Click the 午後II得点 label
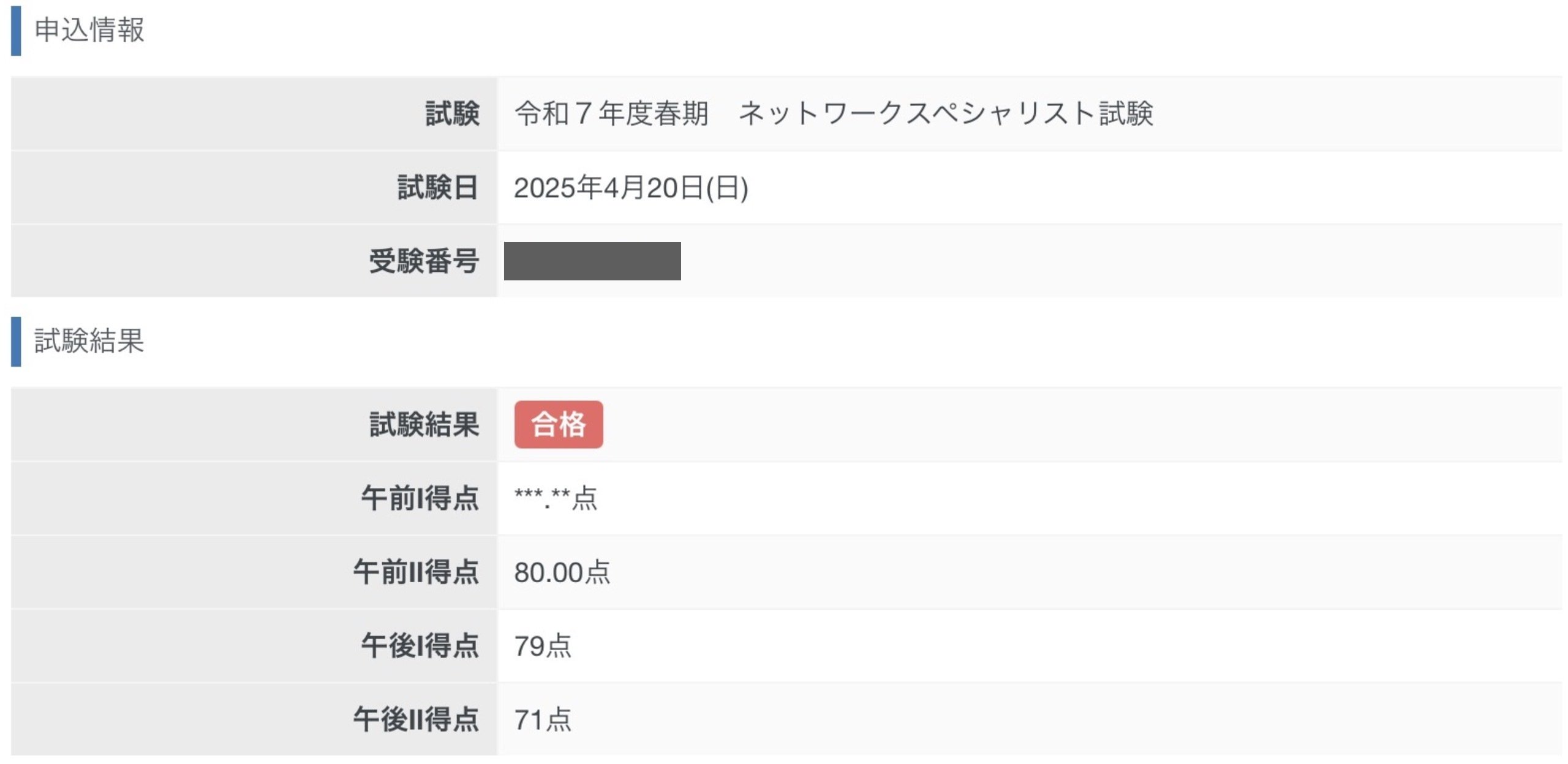 (415, 720)
